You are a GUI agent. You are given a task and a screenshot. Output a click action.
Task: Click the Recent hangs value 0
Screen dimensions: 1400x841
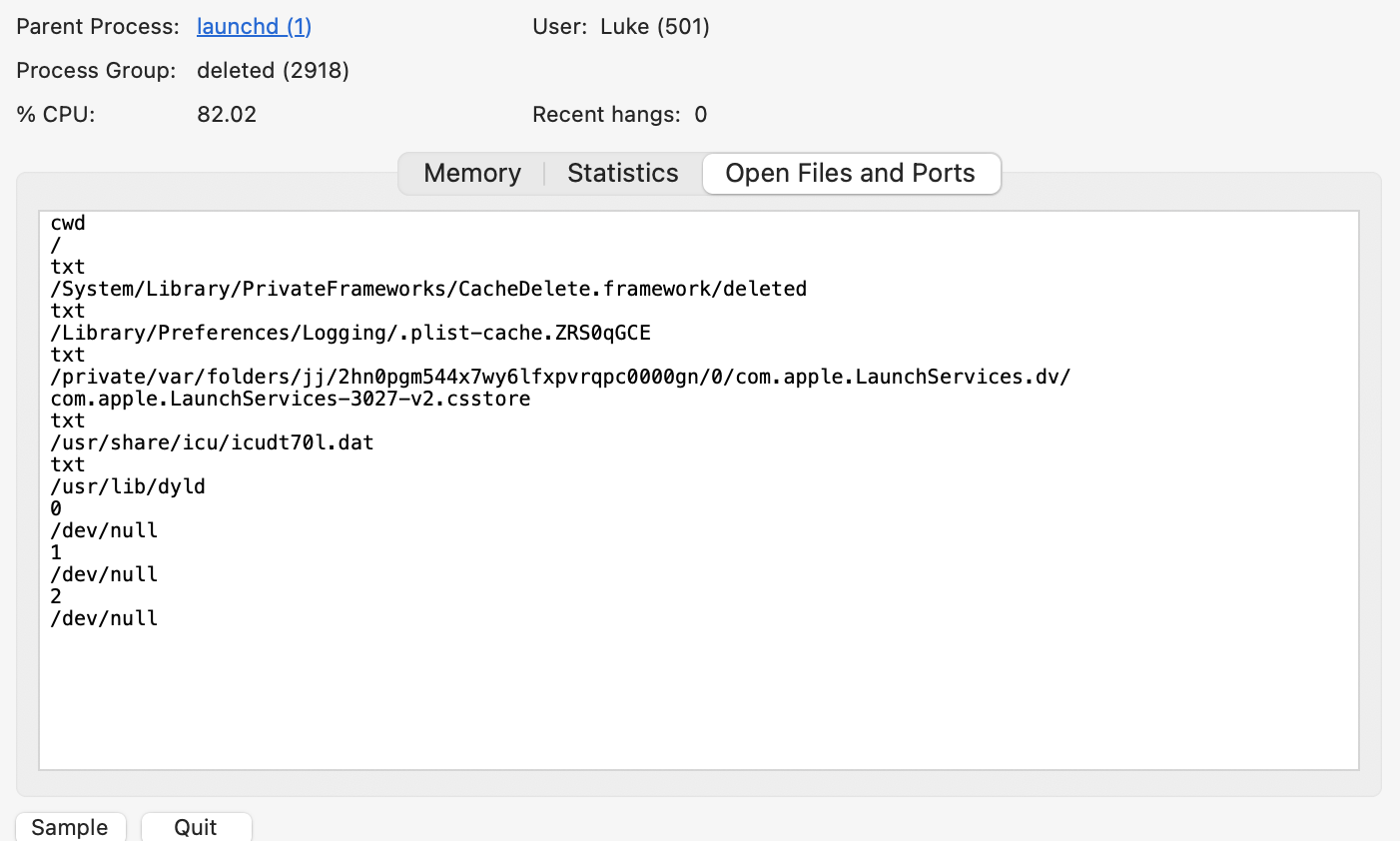pos(700,115)
